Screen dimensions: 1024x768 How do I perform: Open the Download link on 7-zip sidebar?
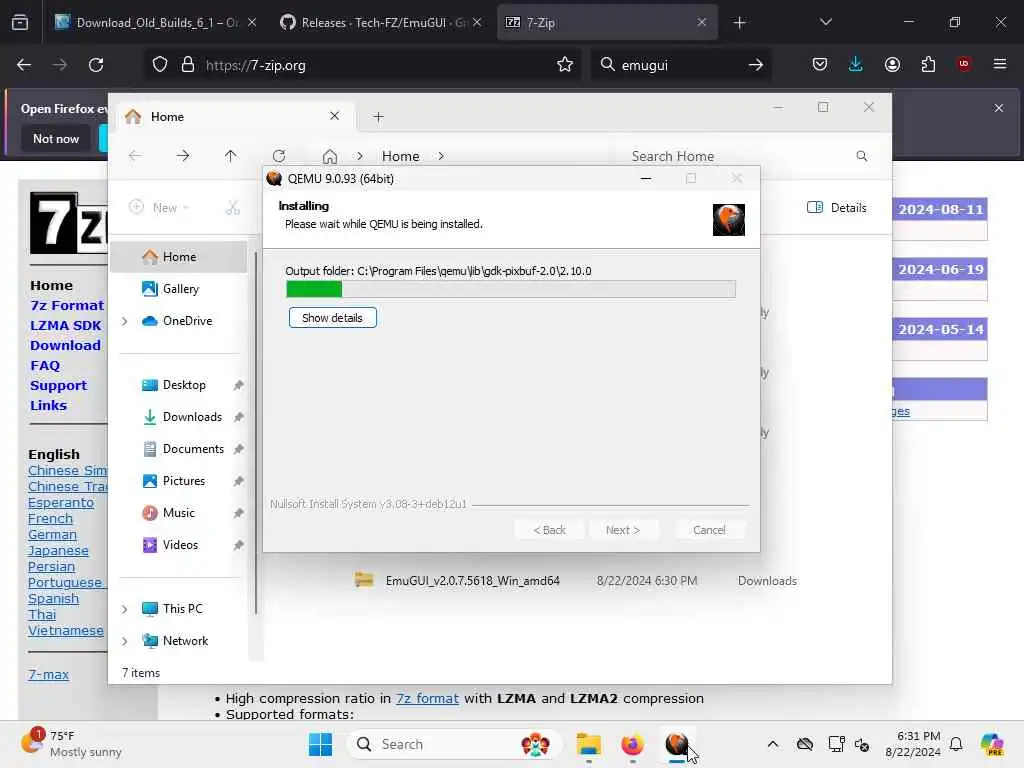tap(65, 345)
